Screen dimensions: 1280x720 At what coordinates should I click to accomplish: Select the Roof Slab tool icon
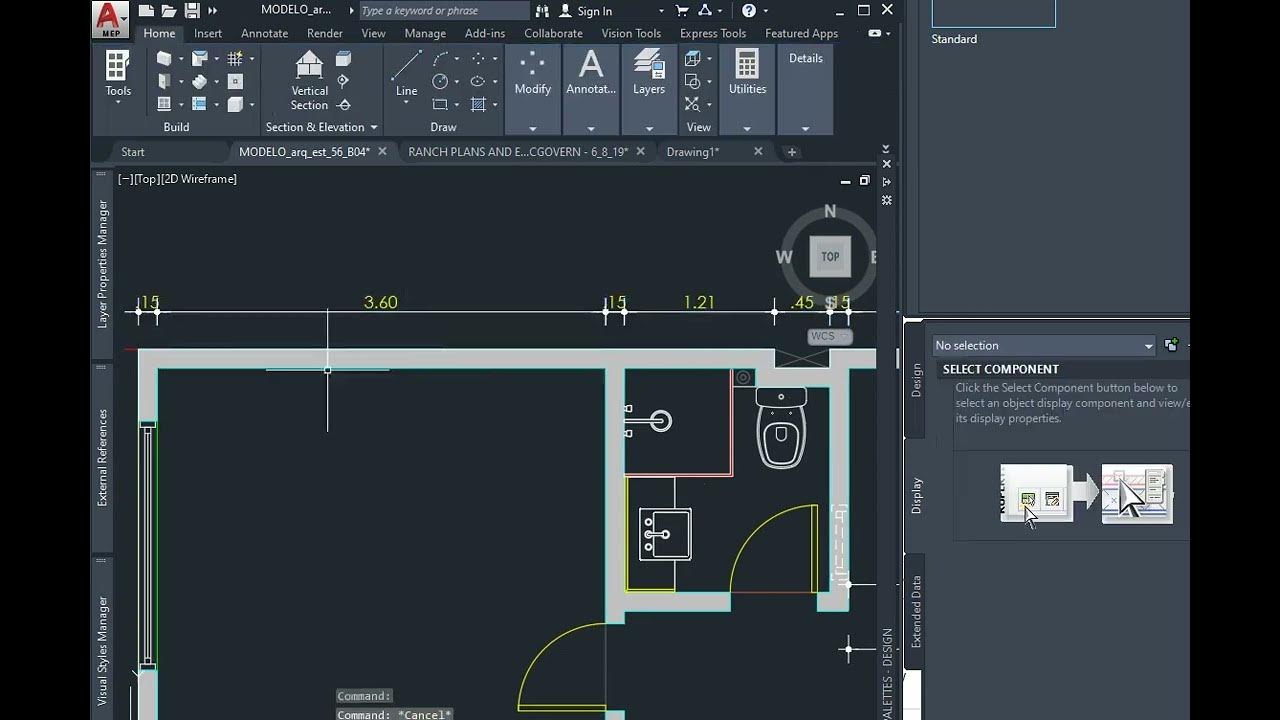[199, 59]
